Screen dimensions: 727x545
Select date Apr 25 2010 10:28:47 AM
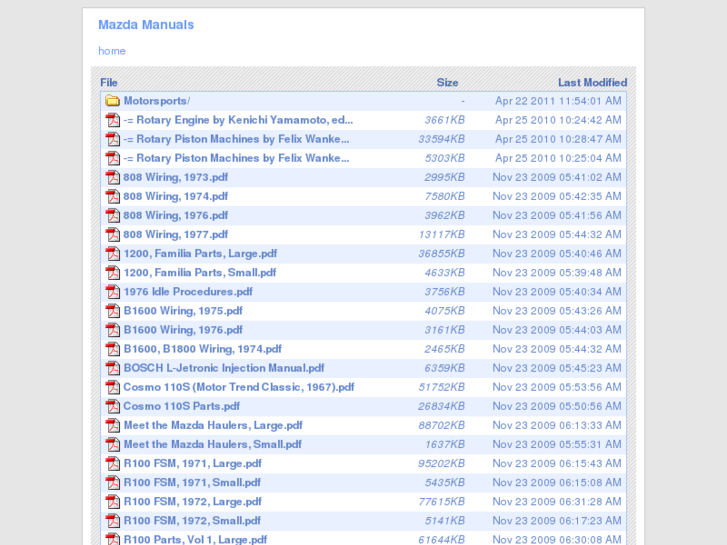pyautogui.click(x=558, y=139)
